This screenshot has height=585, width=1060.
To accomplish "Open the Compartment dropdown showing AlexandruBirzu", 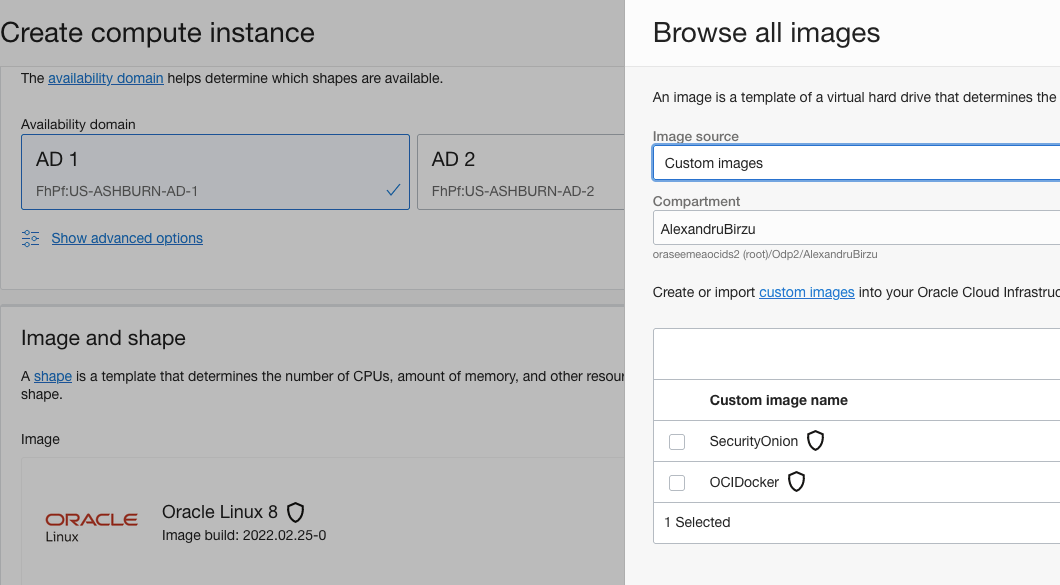I will (x=855, y=229).
